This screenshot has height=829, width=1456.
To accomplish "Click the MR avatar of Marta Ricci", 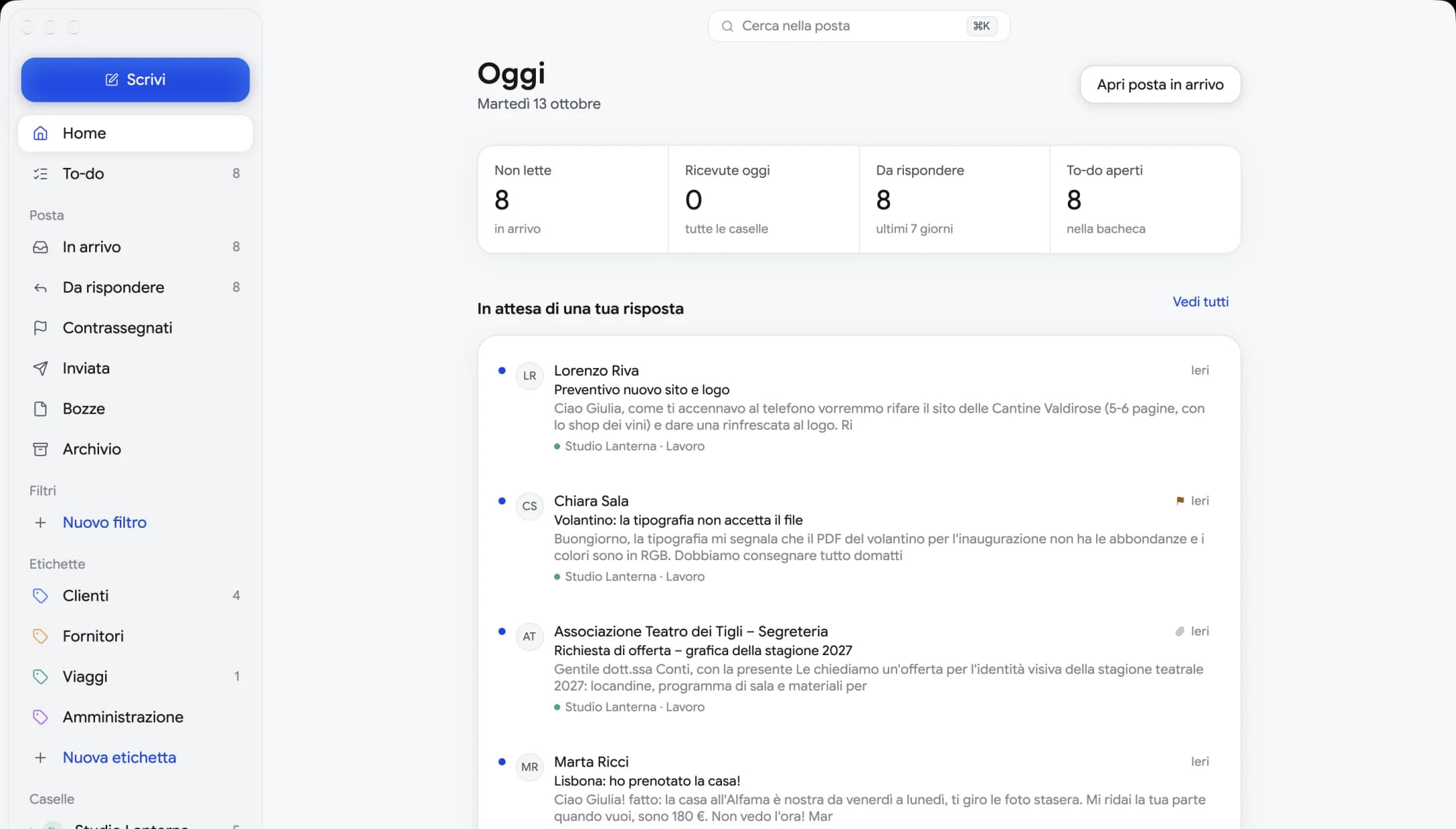I will [530, 767].
